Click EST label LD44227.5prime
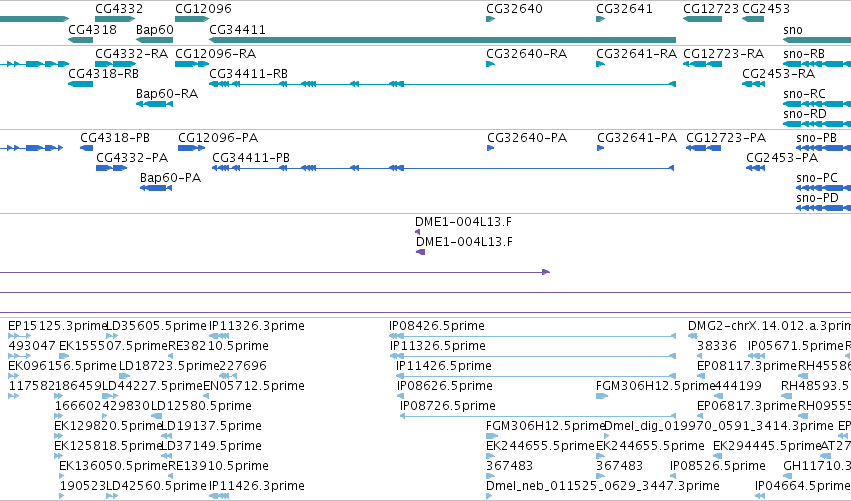851x501 pixels. coord(153,386)
